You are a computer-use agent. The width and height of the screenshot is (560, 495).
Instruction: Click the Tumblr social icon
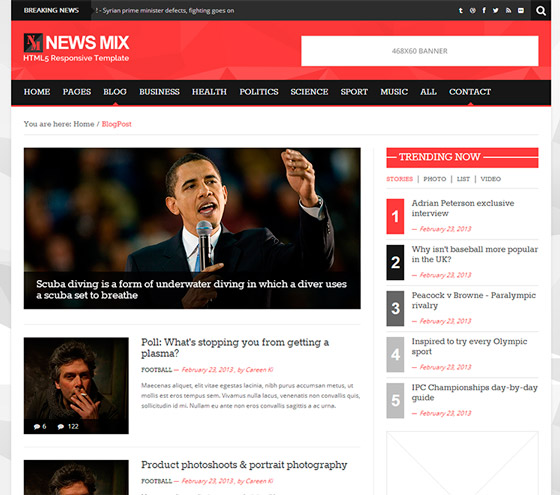(461, 10)
